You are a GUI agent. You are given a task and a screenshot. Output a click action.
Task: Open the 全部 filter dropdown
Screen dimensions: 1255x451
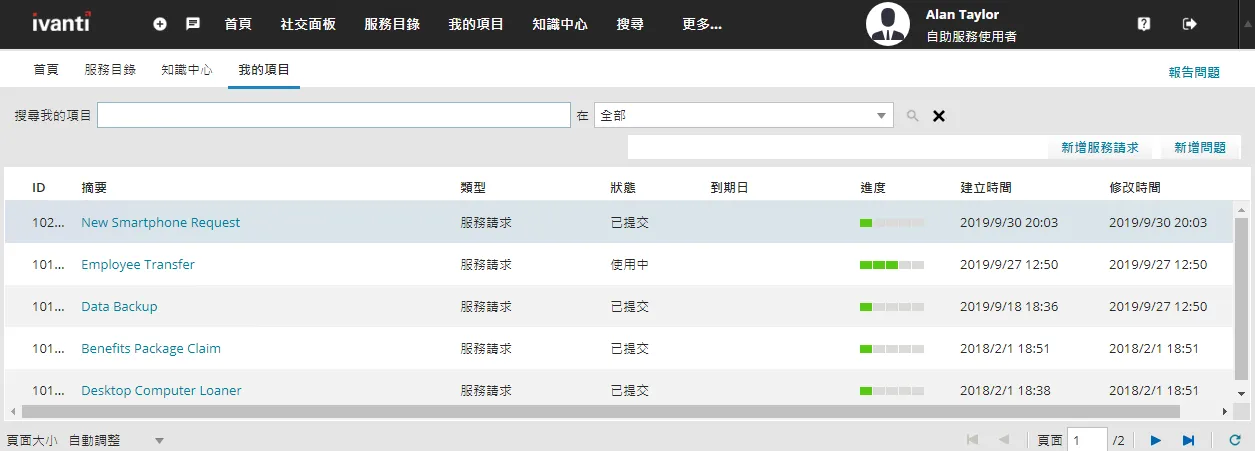pos(743,116)
